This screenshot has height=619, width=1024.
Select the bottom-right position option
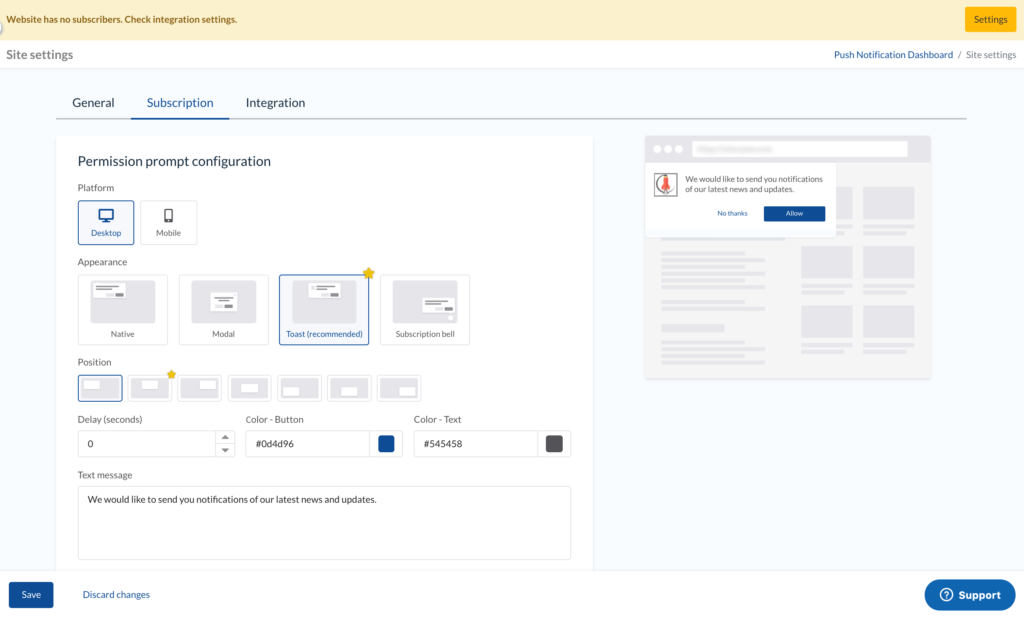coord(399,388)
